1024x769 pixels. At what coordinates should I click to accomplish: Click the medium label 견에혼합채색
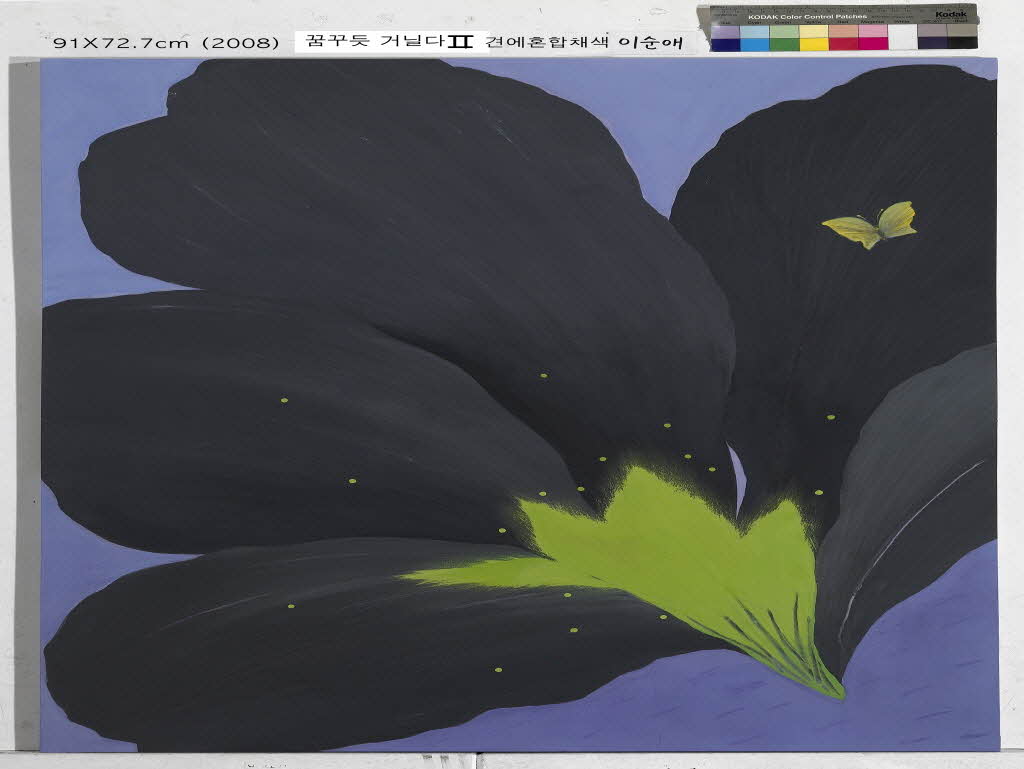point(547,42)
